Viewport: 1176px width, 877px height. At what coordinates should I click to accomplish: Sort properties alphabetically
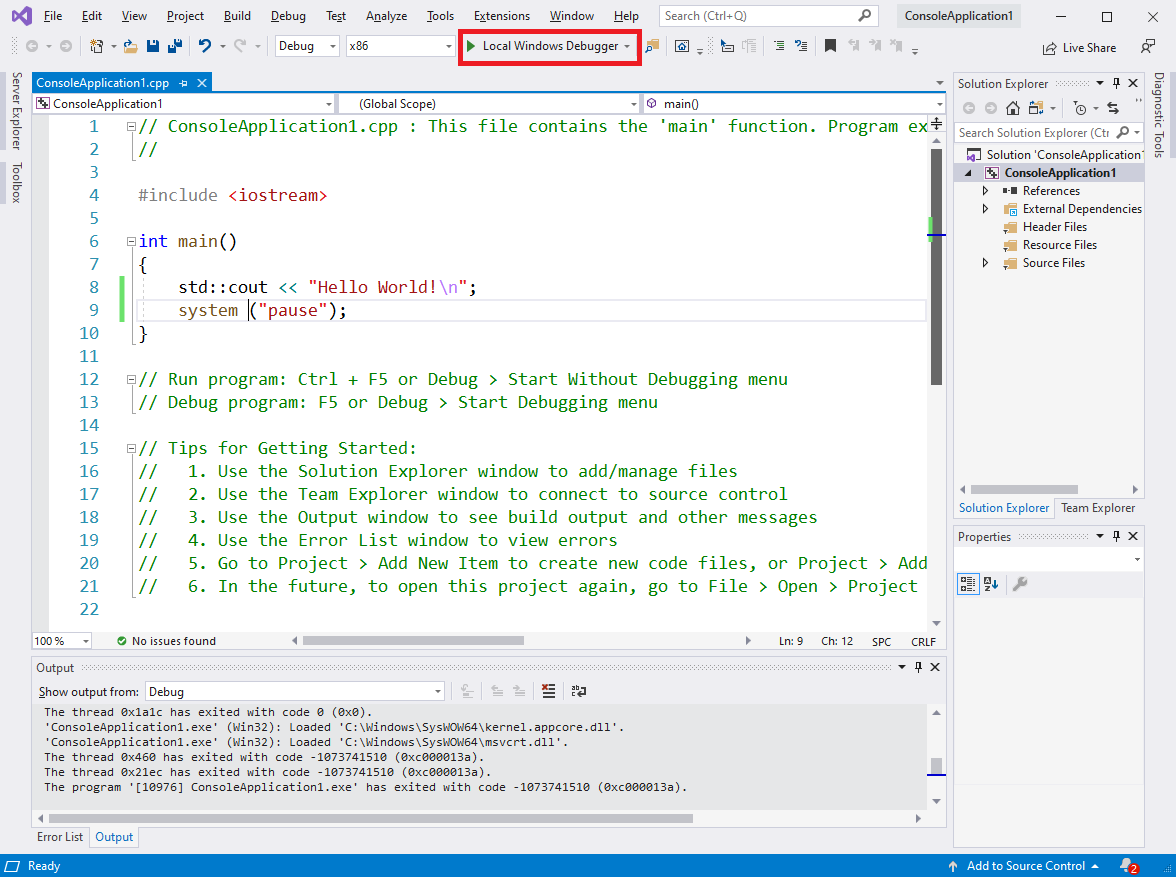point(991,584)
